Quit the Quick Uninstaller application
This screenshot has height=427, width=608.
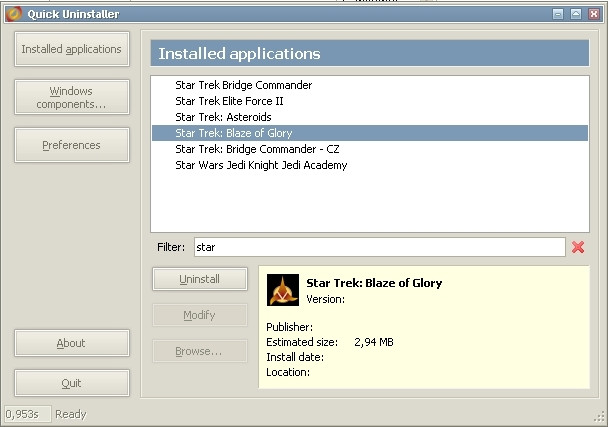pyautogui.click(x=72, y=383)
